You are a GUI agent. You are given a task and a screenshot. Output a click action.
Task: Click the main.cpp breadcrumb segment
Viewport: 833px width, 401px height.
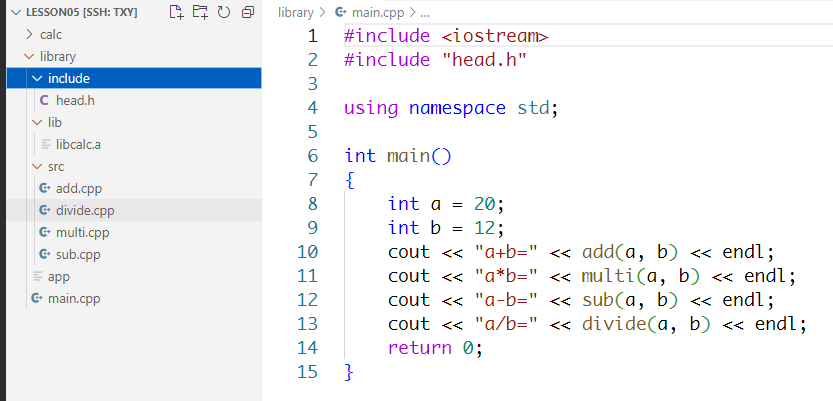377,13
